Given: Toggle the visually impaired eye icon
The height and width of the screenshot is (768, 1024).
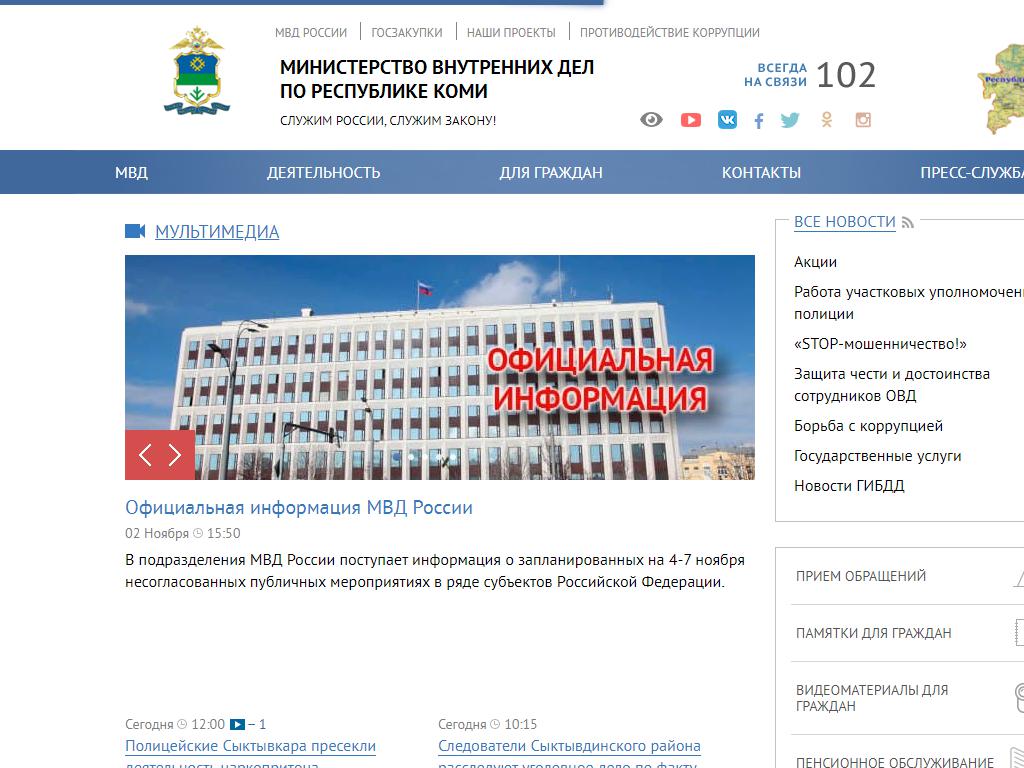Looking at the screenshot, I should coord(651,120).
